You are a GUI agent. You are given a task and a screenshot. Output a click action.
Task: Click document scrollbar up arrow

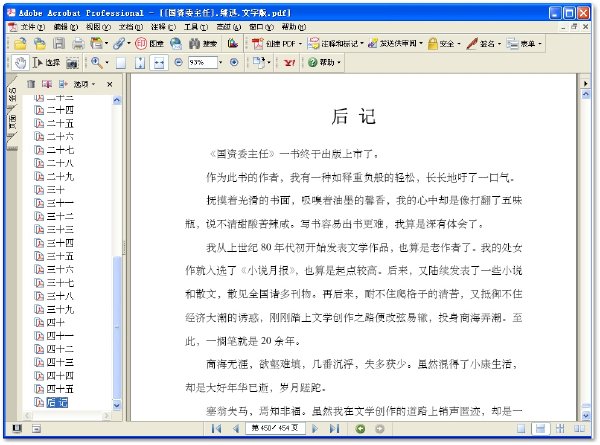(x=585, y=94)
